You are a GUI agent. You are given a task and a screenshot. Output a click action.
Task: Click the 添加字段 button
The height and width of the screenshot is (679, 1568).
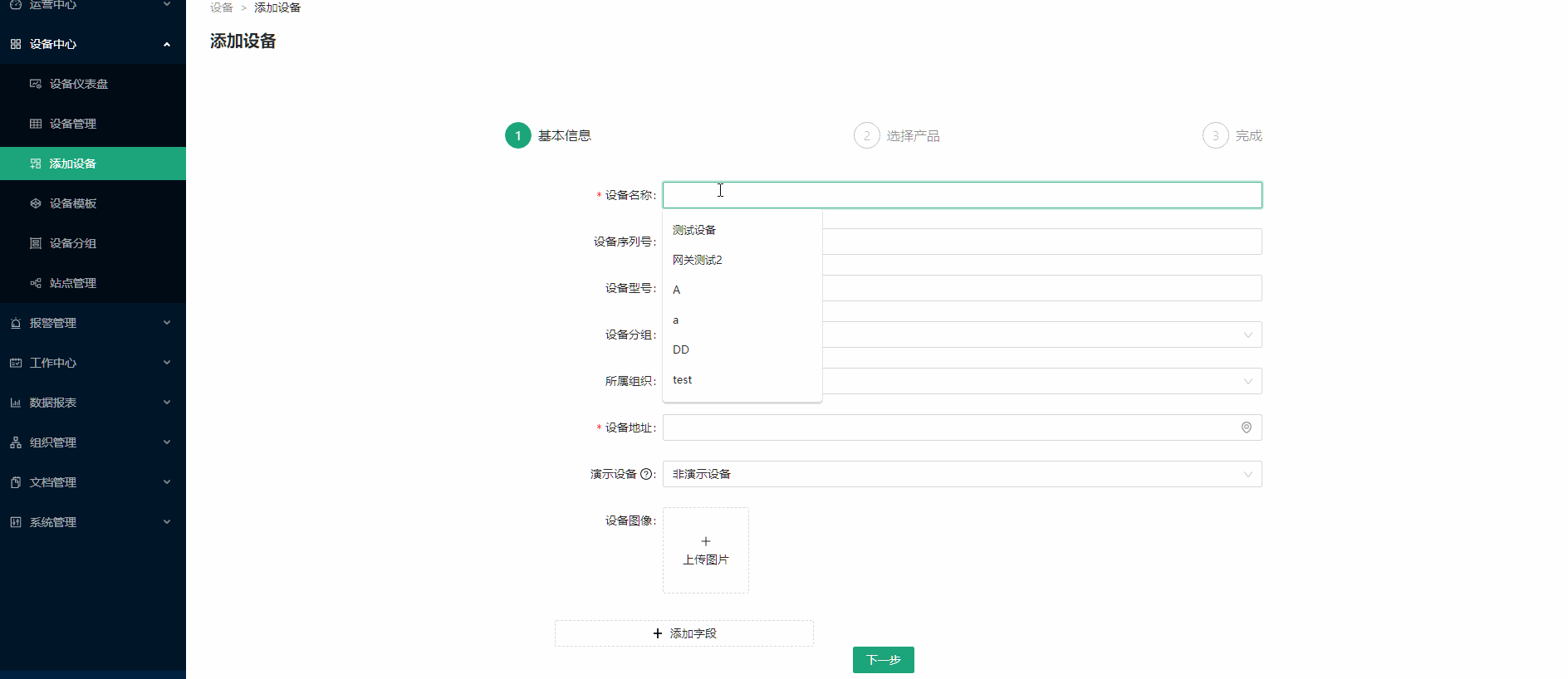(x=684, y=633)
